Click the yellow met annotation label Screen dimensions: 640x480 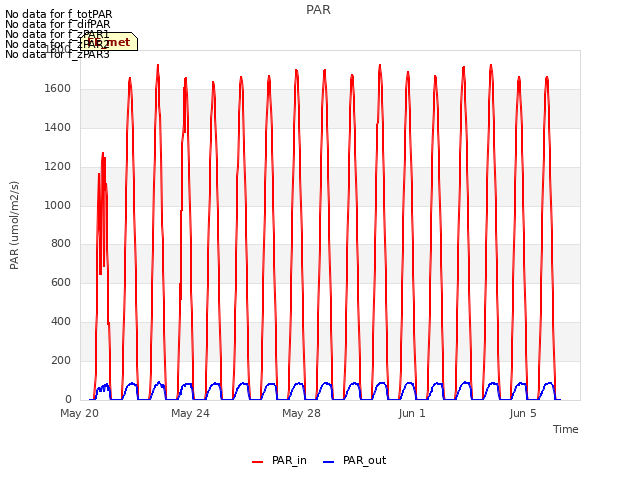tap(109, 42)
